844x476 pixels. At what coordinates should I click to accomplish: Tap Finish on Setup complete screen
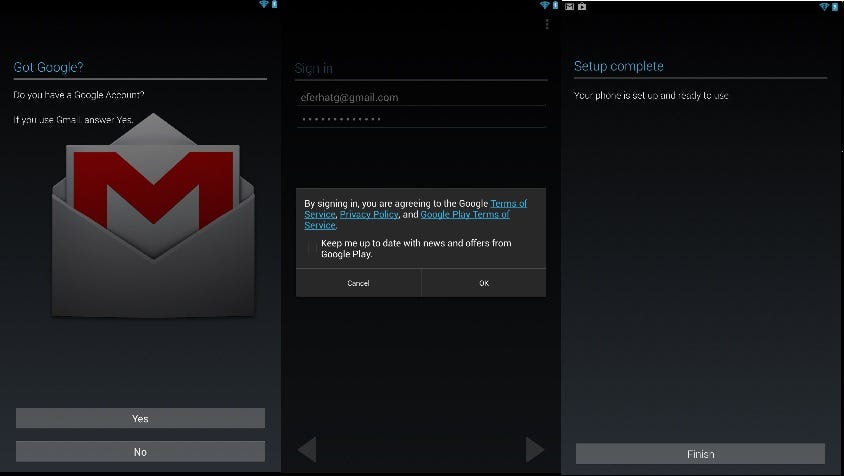pos(700,454)
